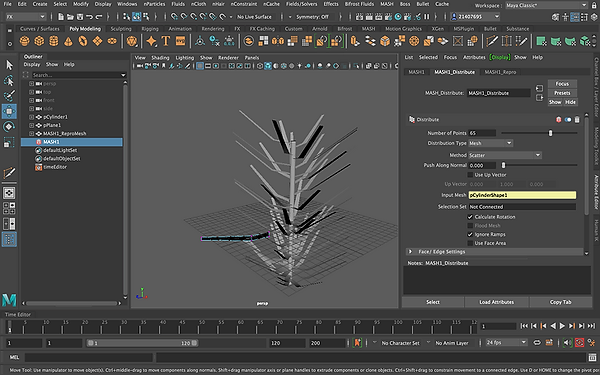
Task: Toggle playback loop mode icon
Action: coord(537,342)
